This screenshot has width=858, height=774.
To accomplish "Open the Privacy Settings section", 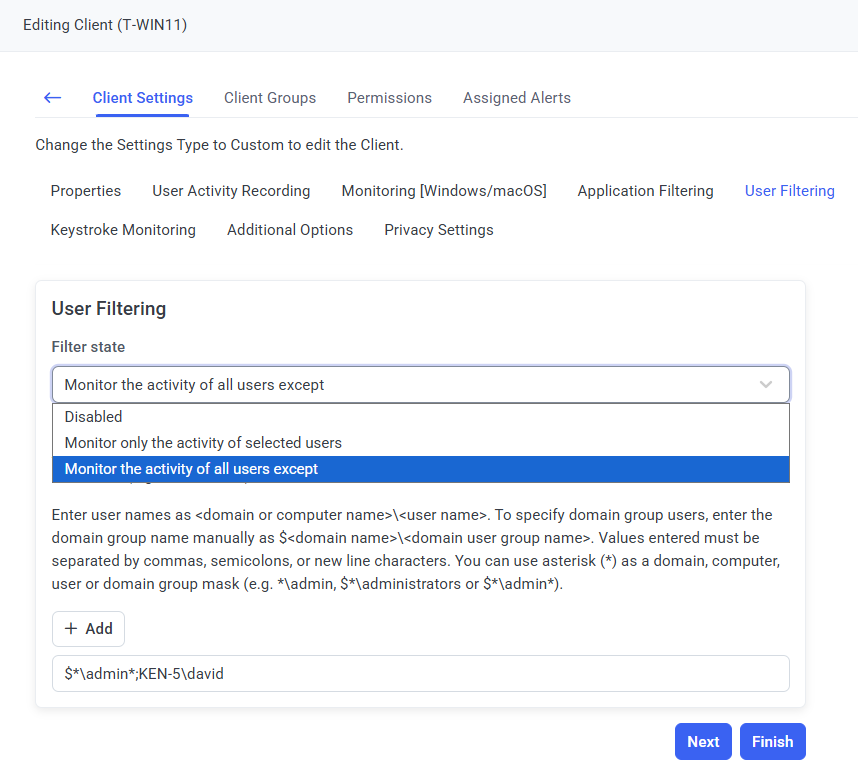I will pos(439,230).
